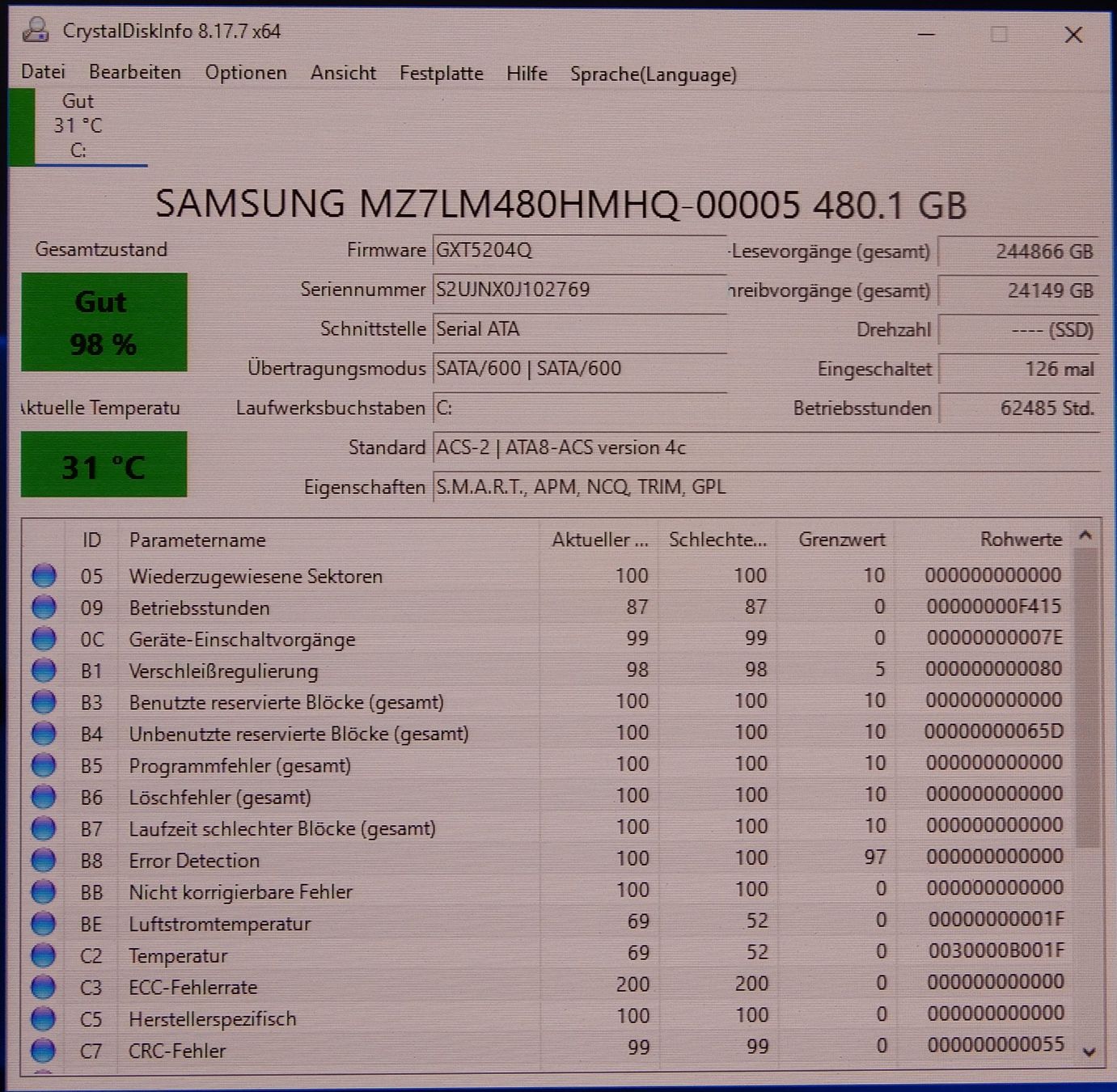Click status orb of Luftstromtemperatur row
1117x1092 pixels.
click(x=44, y=922)
